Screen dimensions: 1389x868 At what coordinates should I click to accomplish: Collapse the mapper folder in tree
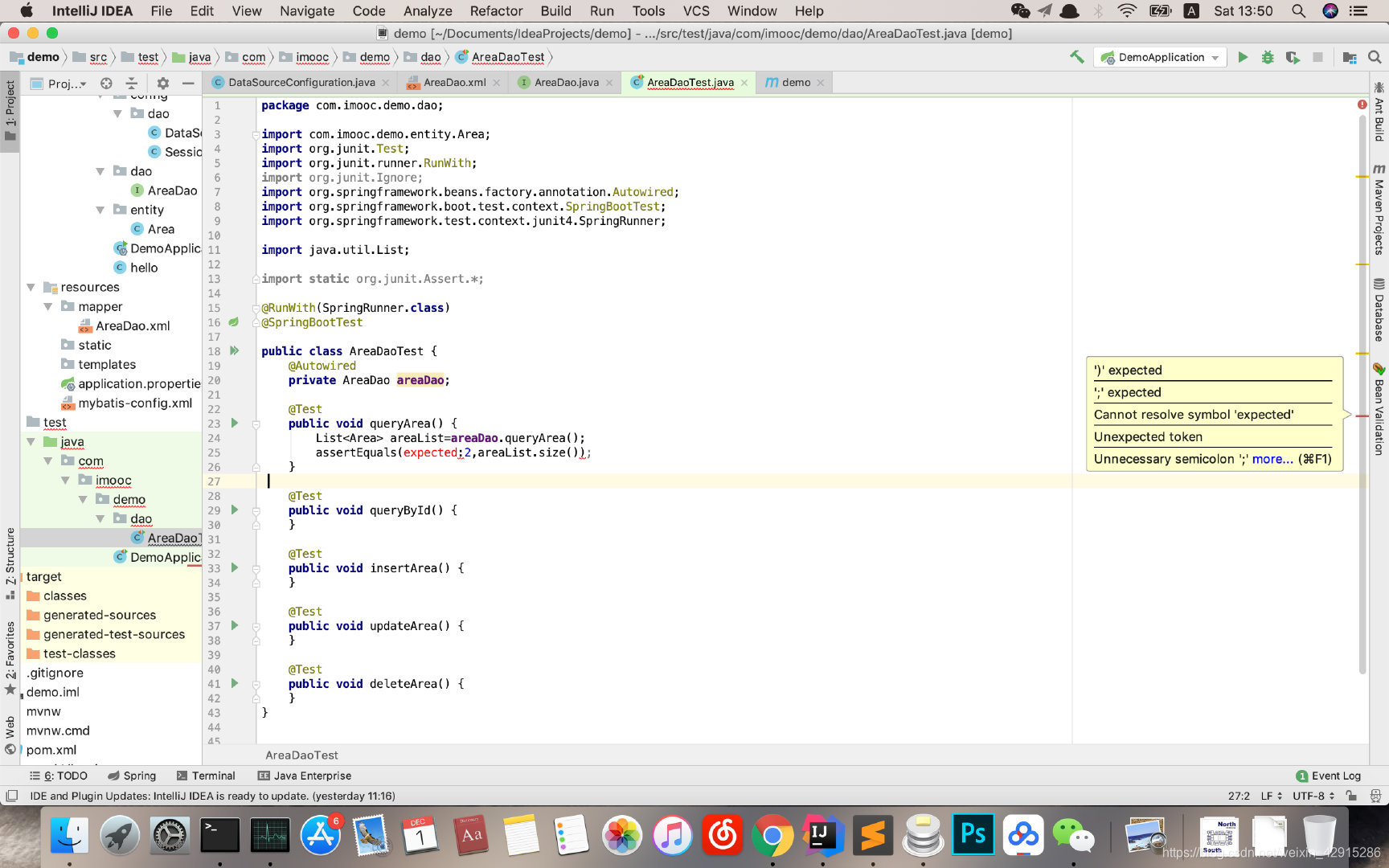[x=48, y=306]
